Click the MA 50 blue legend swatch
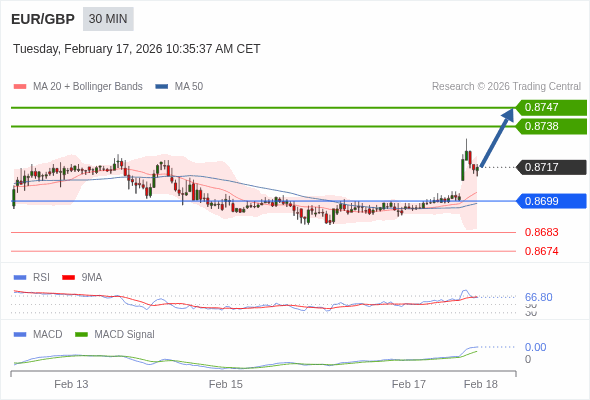 (x=162, y=87)
